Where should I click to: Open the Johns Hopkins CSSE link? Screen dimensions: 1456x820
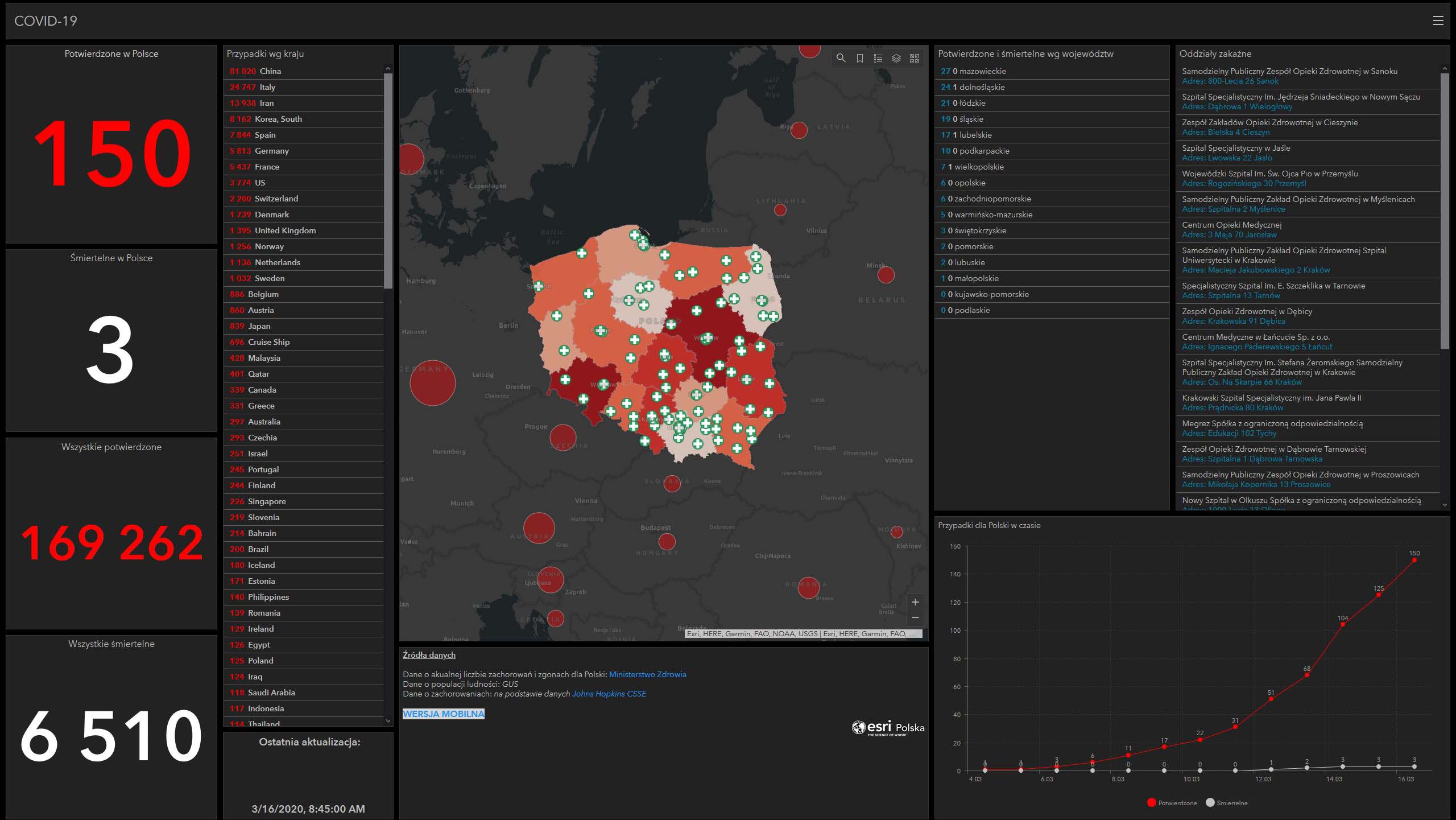[609, 694]
